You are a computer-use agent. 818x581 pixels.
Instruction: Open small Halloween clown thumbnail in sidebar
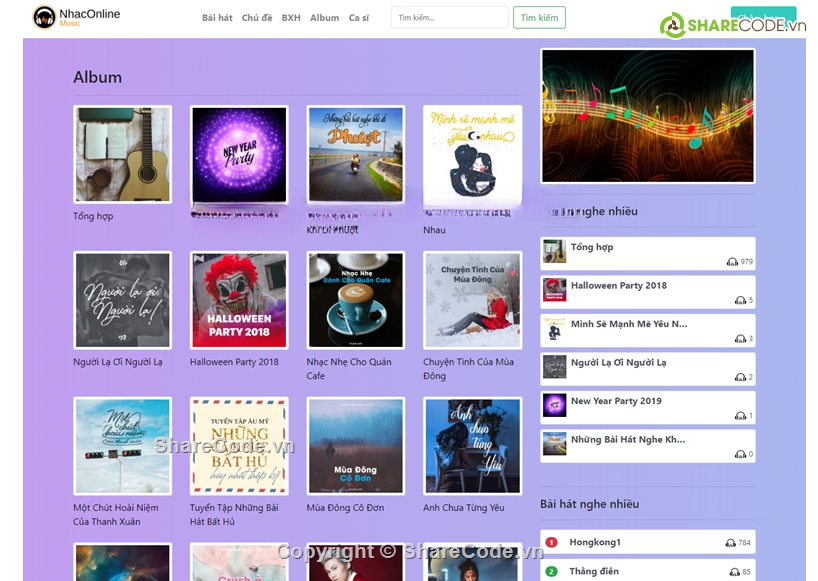[554, 289]
